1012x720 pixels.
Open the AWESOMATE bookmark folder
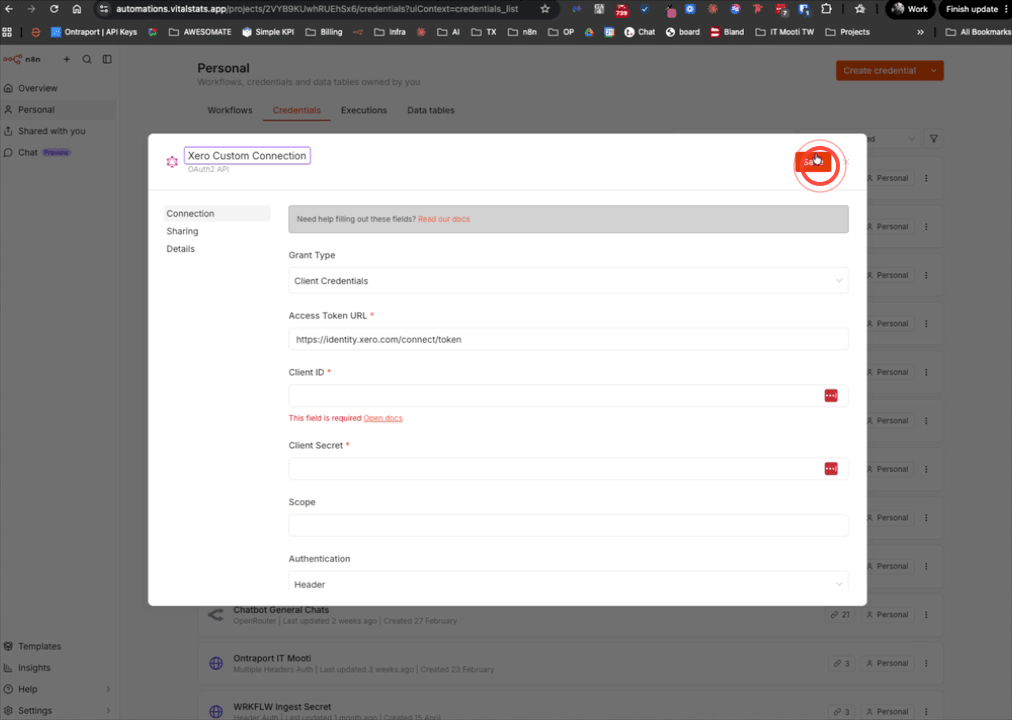[x=200, y=32]
